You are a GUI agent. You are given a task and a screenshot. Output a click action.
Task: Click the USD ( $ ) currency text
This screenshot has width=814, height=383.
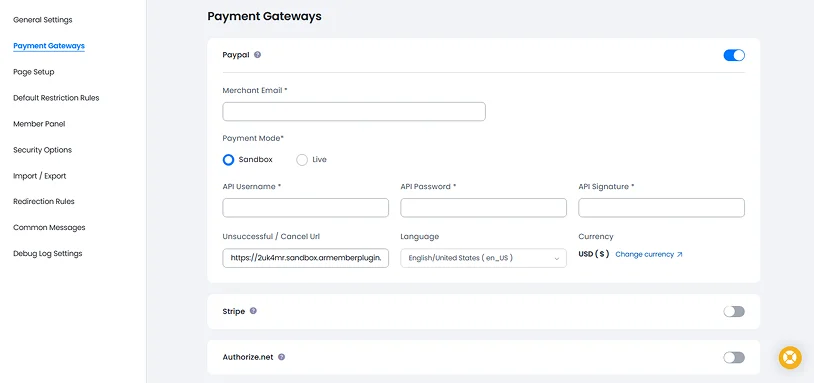click(x=594, y=254)
